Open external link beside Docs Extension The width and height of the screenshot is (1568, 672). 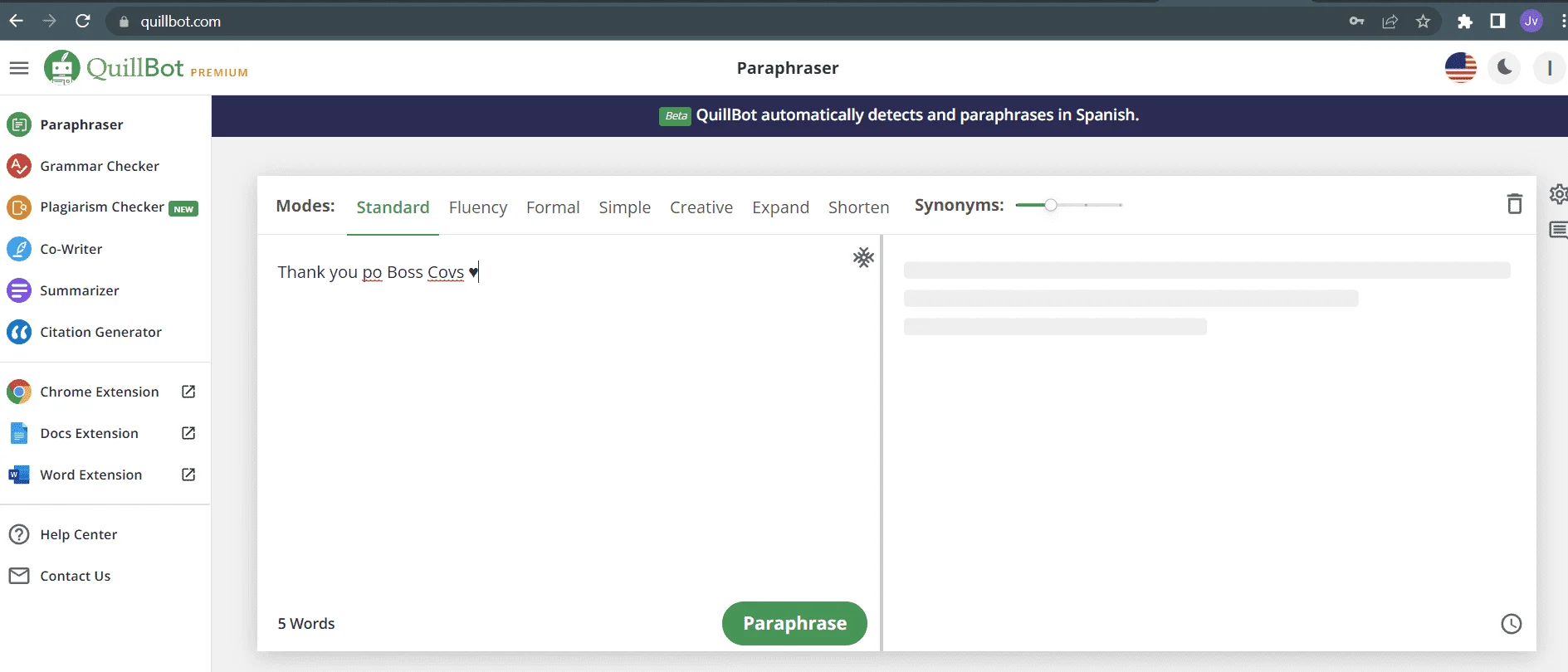coord(188,433)
